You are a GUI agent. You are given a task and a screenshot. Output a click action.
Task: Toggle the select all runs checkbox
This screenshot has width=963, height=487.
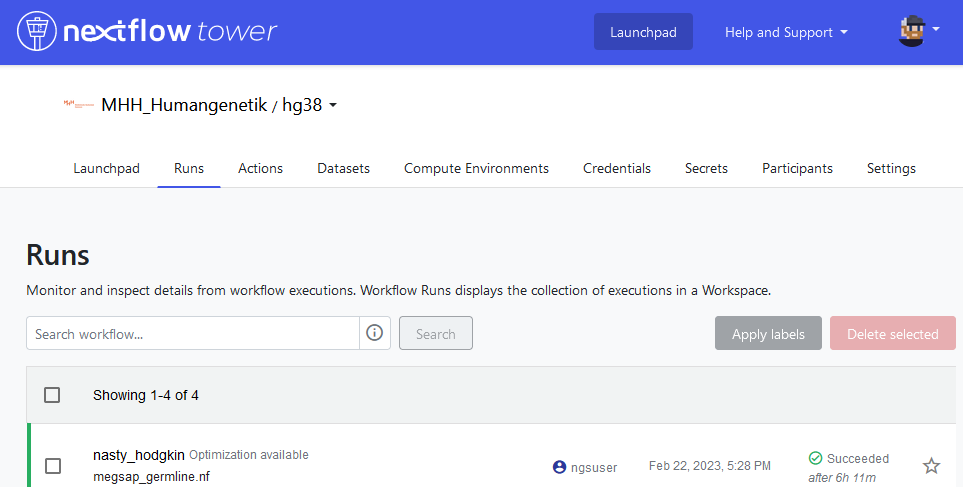(52, 395)
